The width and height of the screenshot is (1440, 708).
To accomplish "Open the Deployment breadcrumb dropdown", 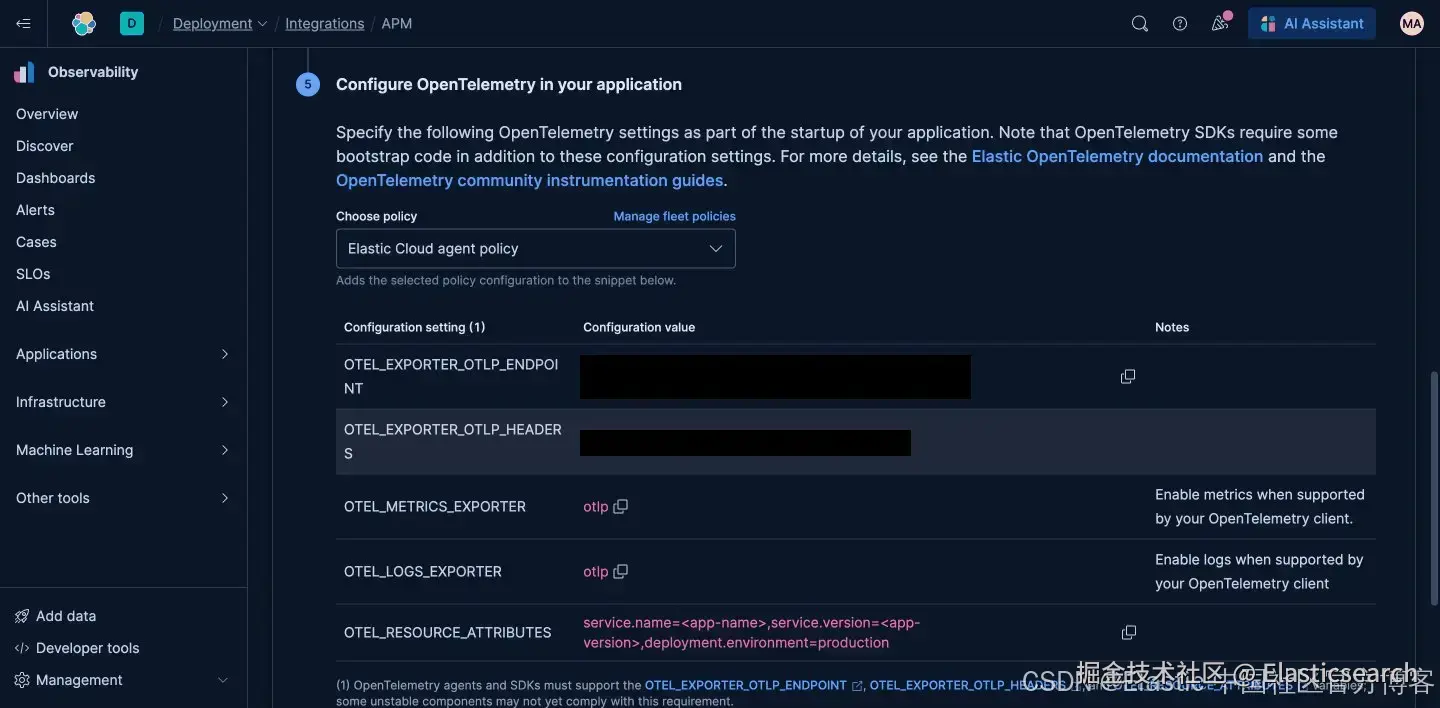I will point(220,23).
